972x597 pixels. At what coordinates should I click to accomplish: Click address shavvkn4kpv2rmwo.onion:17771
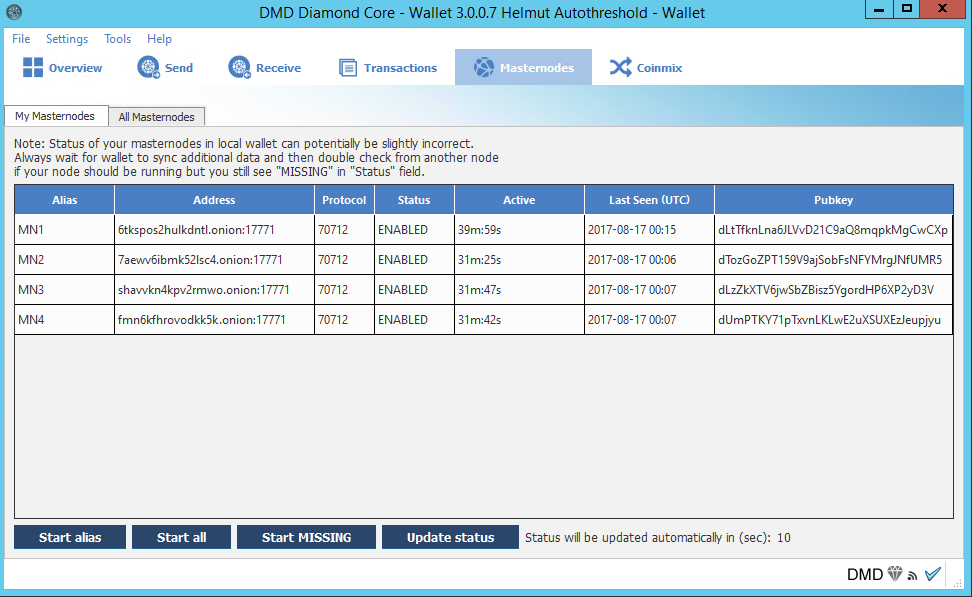click(x=214, y=290)
